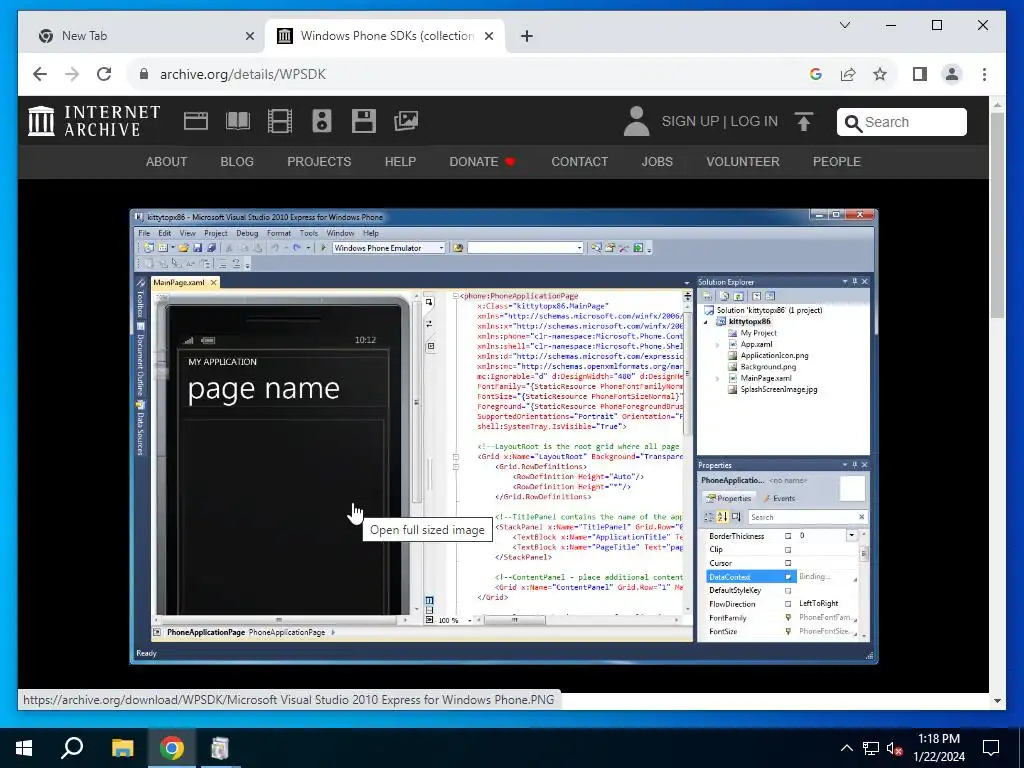Go back using browser back arrow
The width and height of the screenshot is (1024, 768).
pyautogui.click(x=40, y=74)
